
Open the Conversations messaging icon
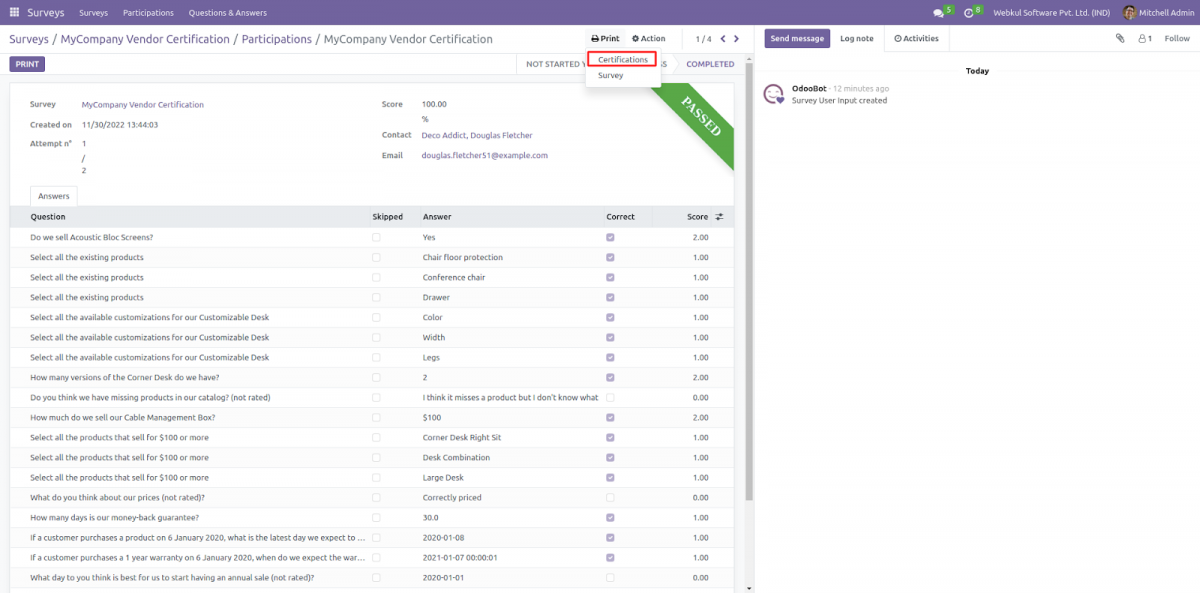click(937, 10)
